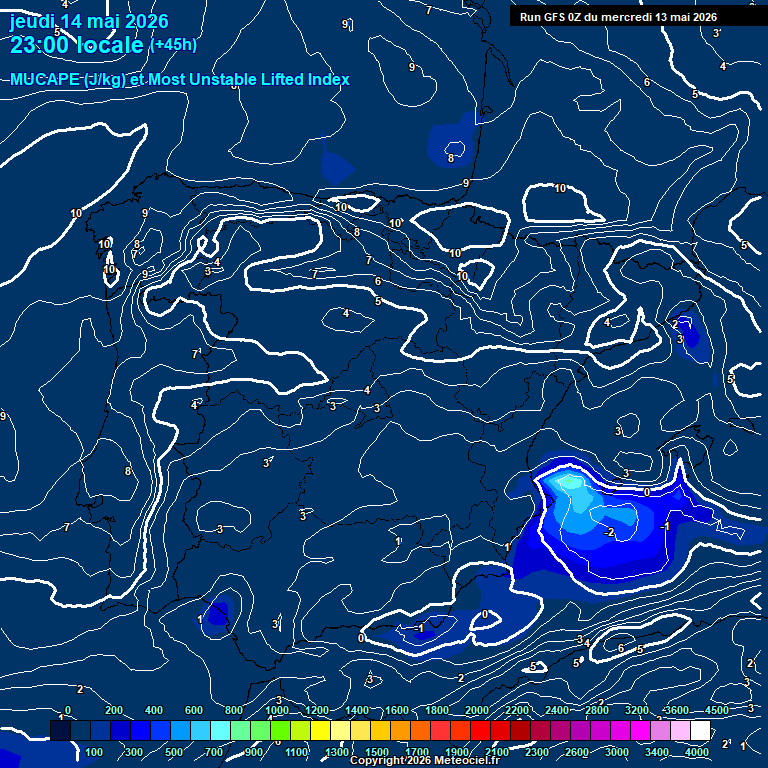Click the '700' legend scale label
Image resolution: width=768 pixels, height=768 pixels.
coord(214,752)
